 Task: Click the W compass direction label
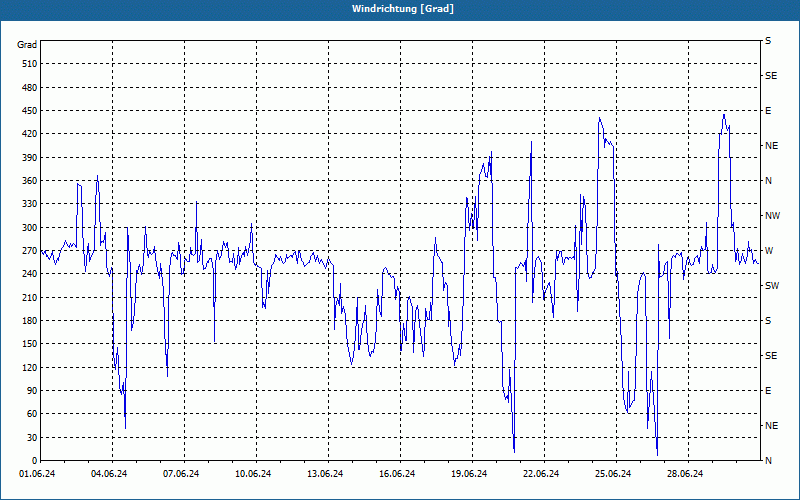pos(769,251)
